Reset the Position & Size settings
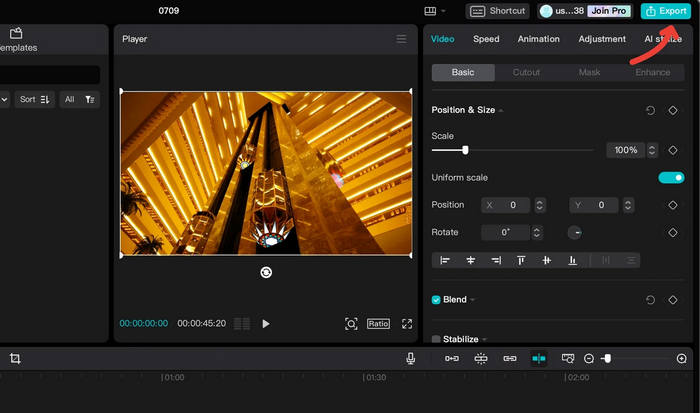 651,110
